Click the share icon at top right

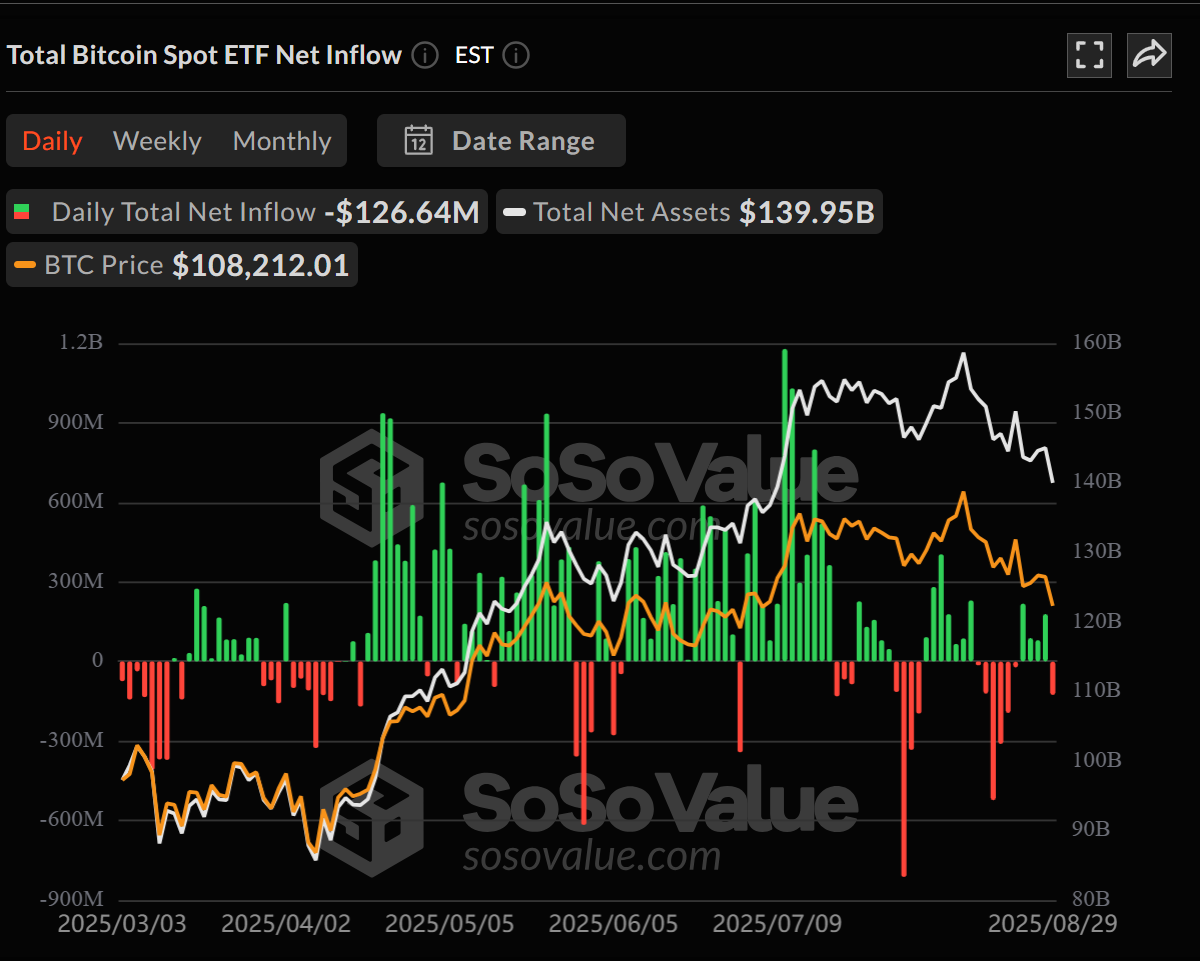coord(1149,55)
